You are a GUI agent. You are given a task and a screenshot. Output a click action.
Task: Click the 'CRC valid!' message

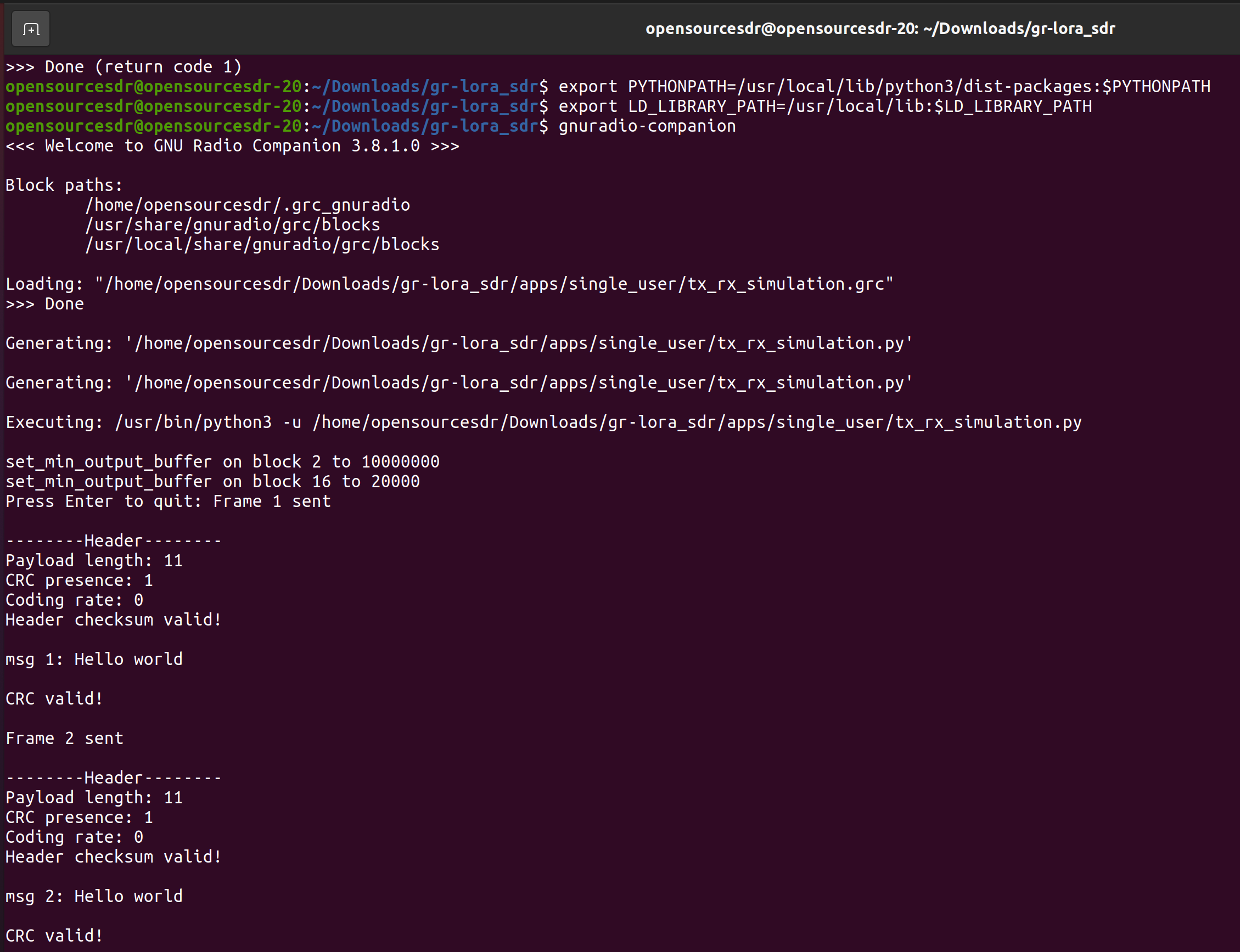(x=54, y=698)
